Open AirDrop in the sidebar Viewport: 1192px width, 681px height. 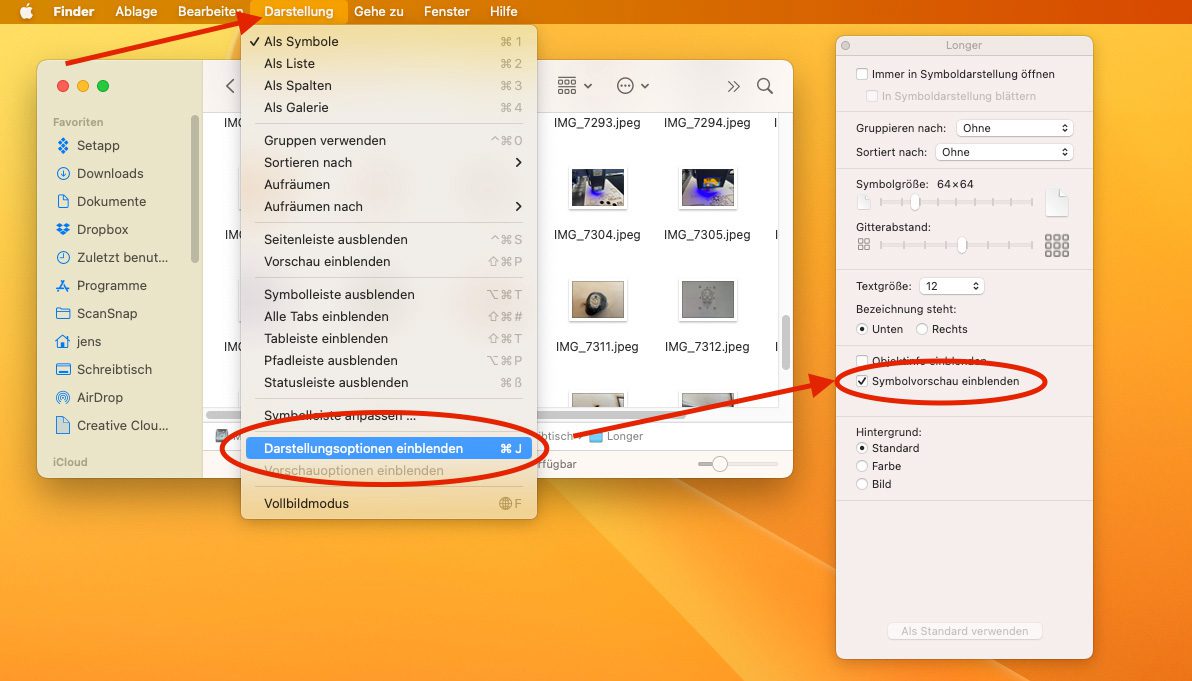[x=99, y=397]
